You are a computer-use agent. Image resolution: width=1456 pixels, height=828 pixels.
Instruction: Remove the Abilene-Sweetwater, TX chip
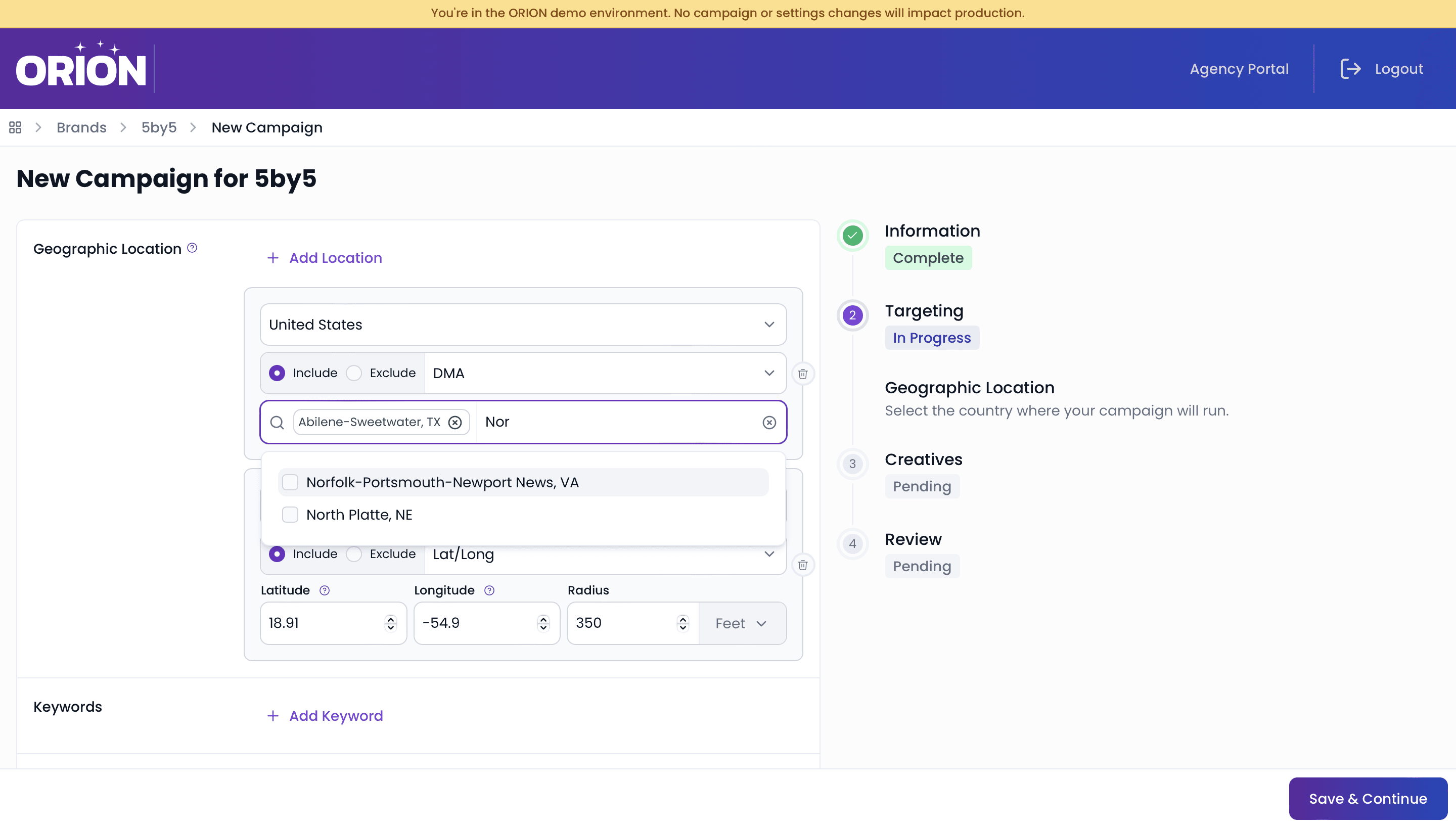tap(454, 422)
